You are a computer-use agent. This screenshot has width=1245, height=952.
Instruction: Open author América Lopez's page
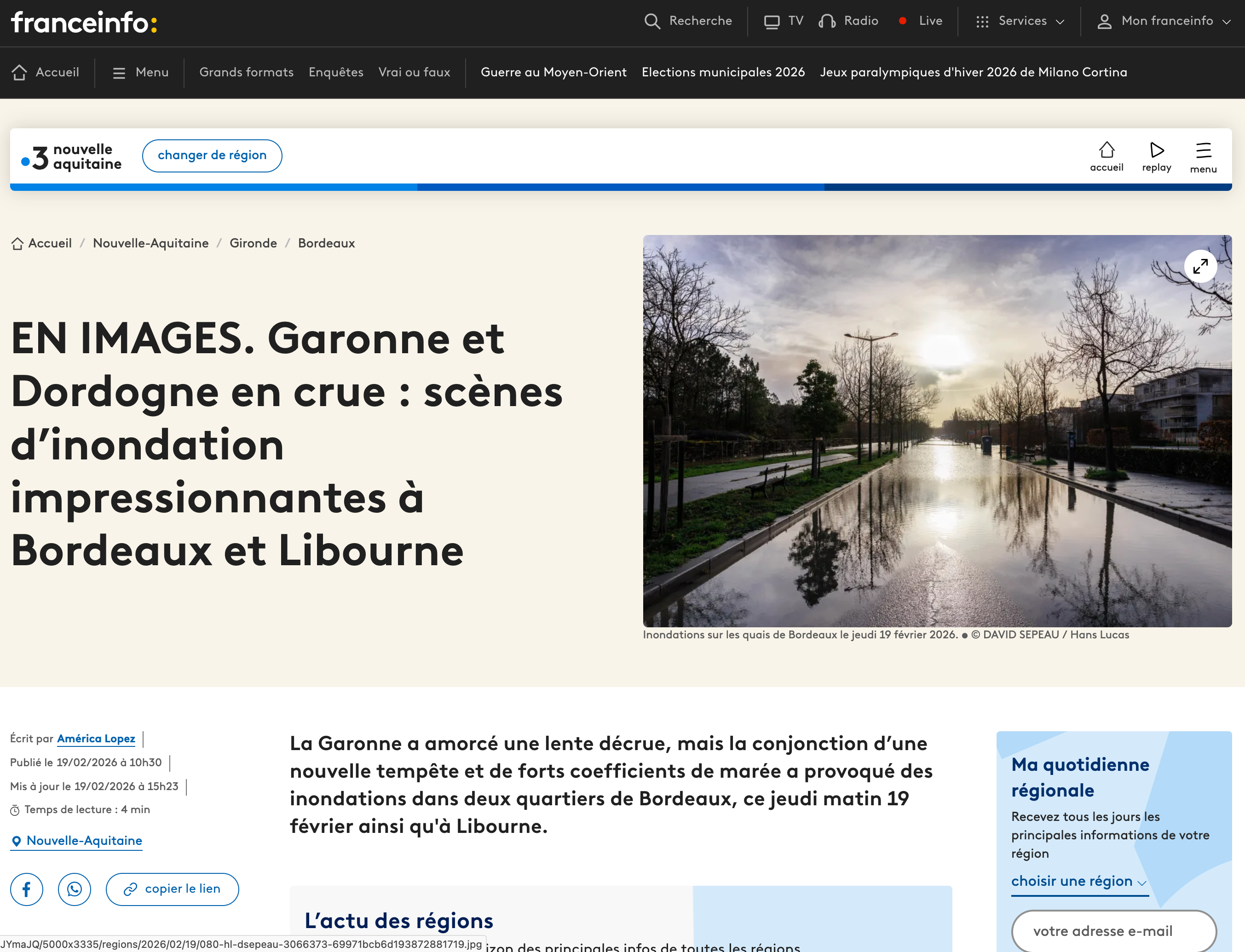click(x=96, y=738)
